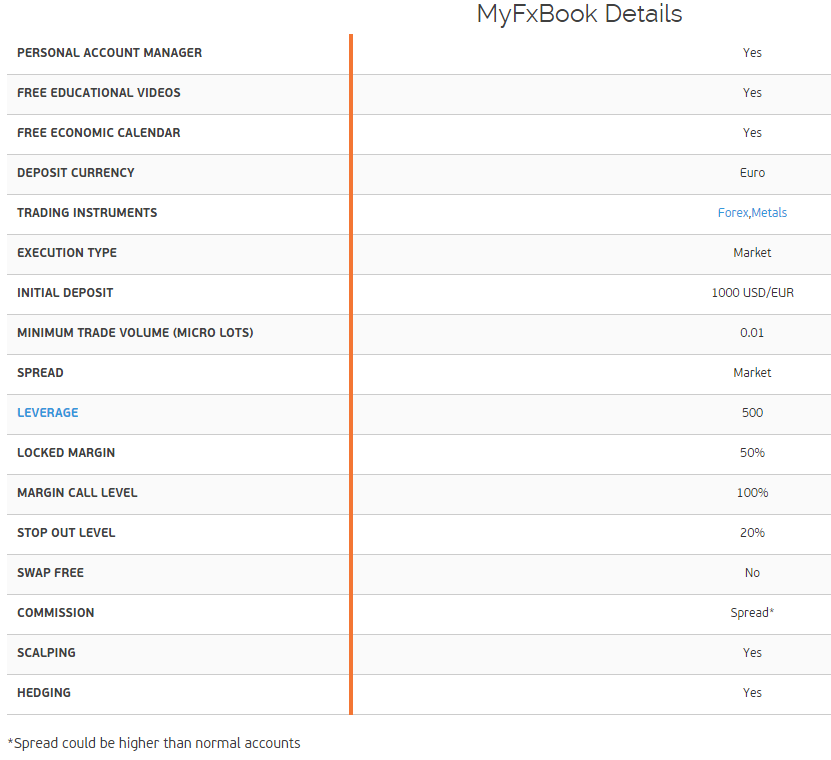This screenshot has width=831, height=760.
Task: Click the 0.01 minimum trade volume value
Action: [752, 333]
